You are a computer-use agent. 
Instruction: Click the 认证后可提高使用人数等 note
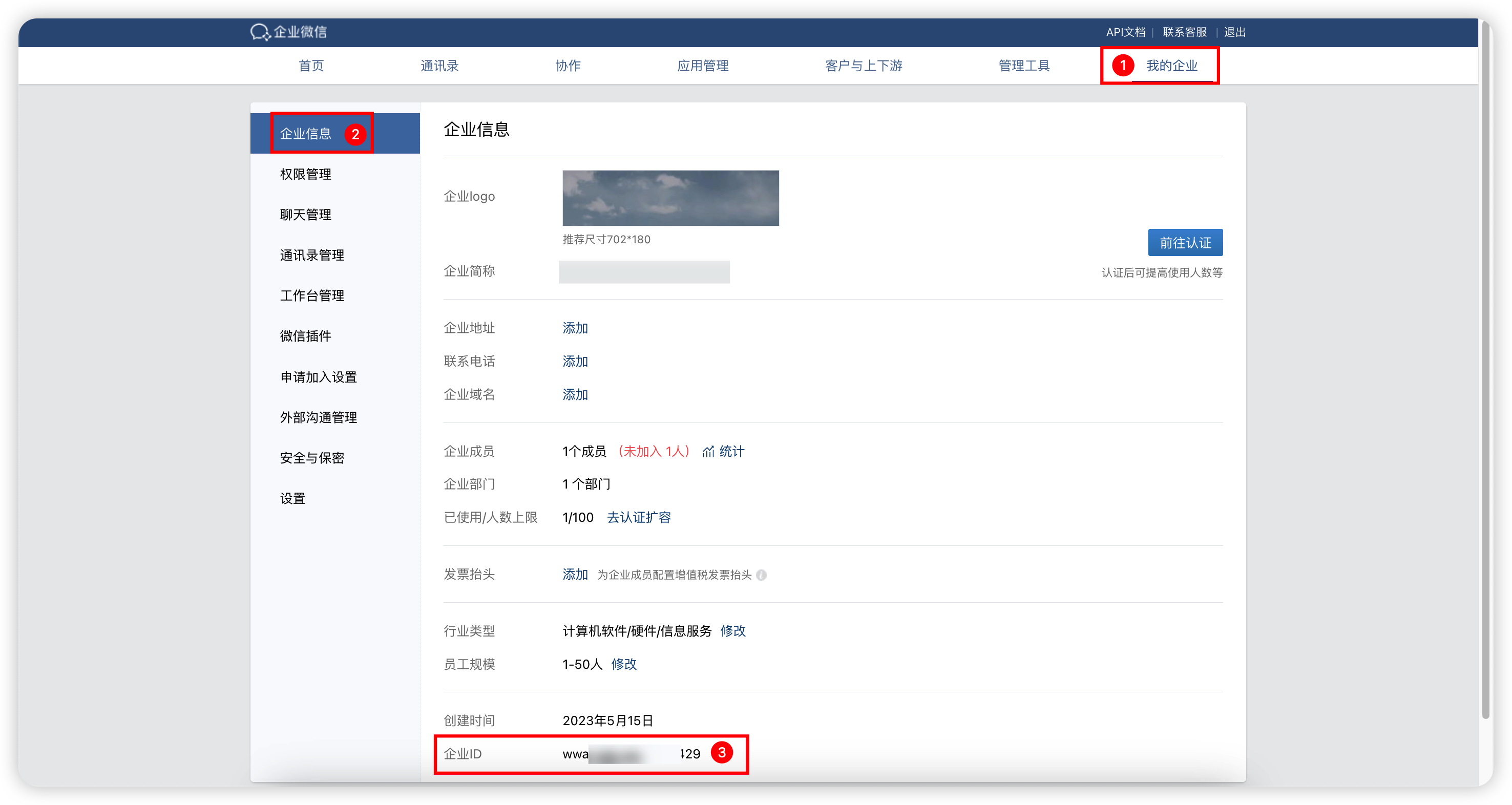click(x=1162, y=273)
